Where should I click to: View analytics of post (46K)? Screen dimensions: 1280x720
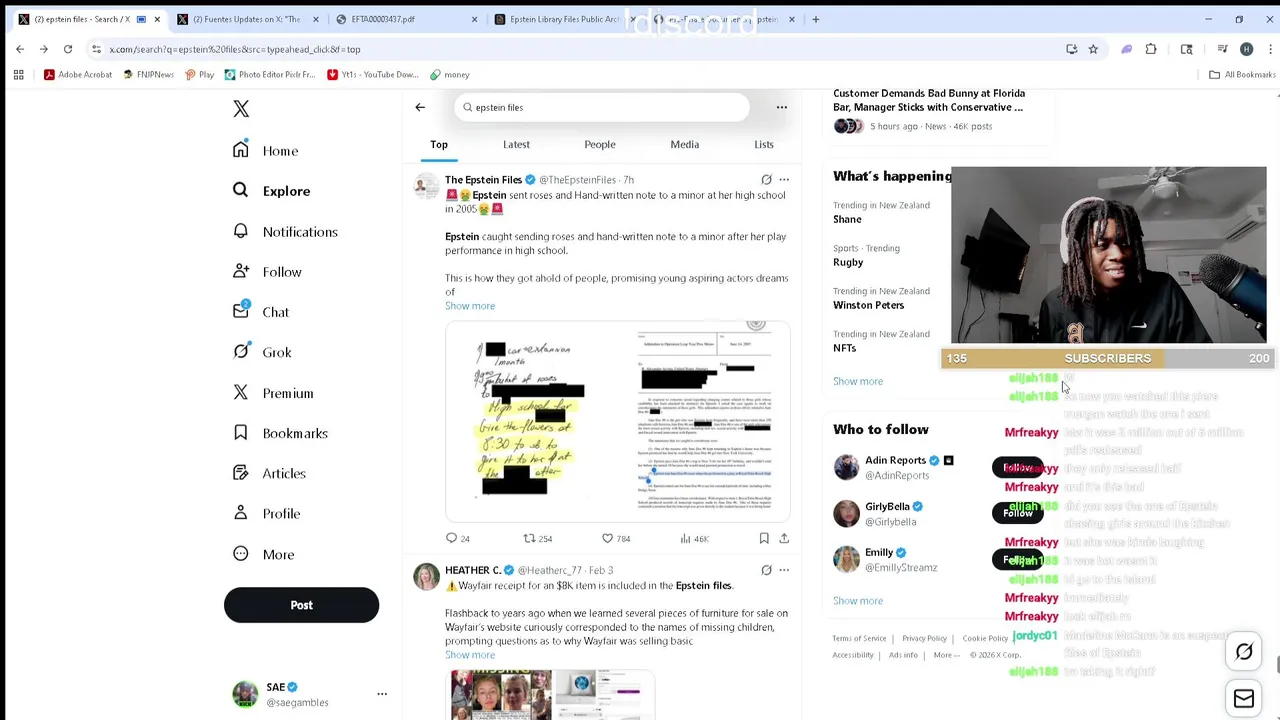pyautogui.click(x=694, y=539)
